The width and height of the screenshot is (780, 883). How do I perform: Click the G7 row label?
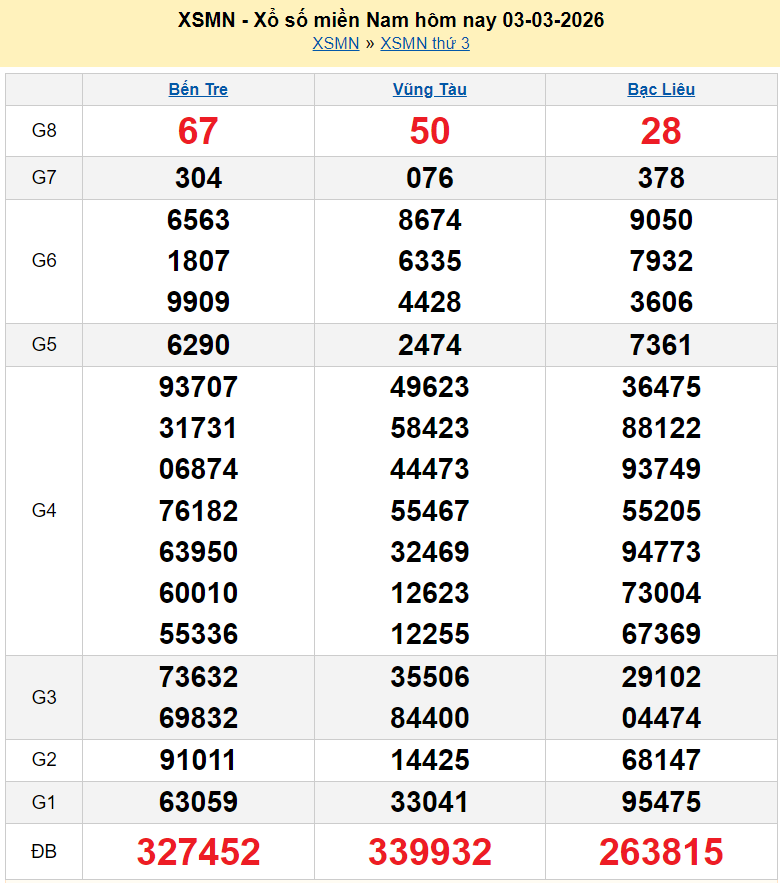click(x=44, y=178)
